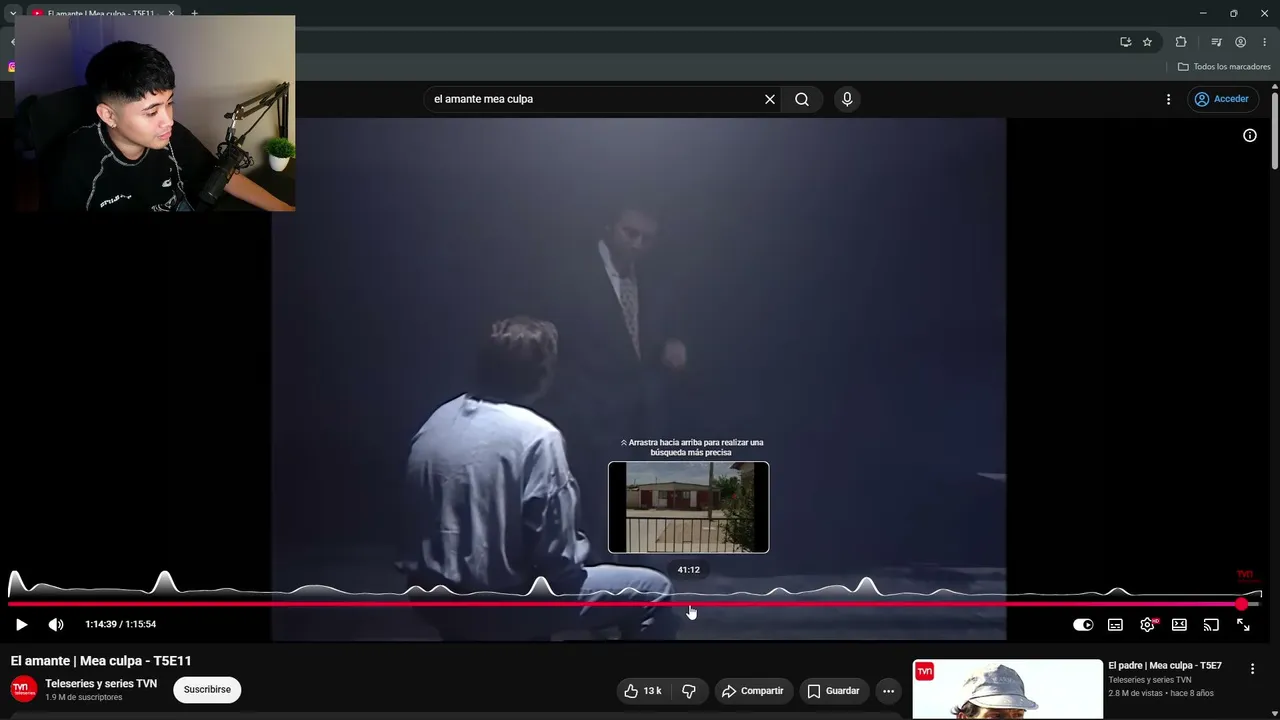
Task: Click the YouTube search magnifier button
Action: [x=802, y=99]
